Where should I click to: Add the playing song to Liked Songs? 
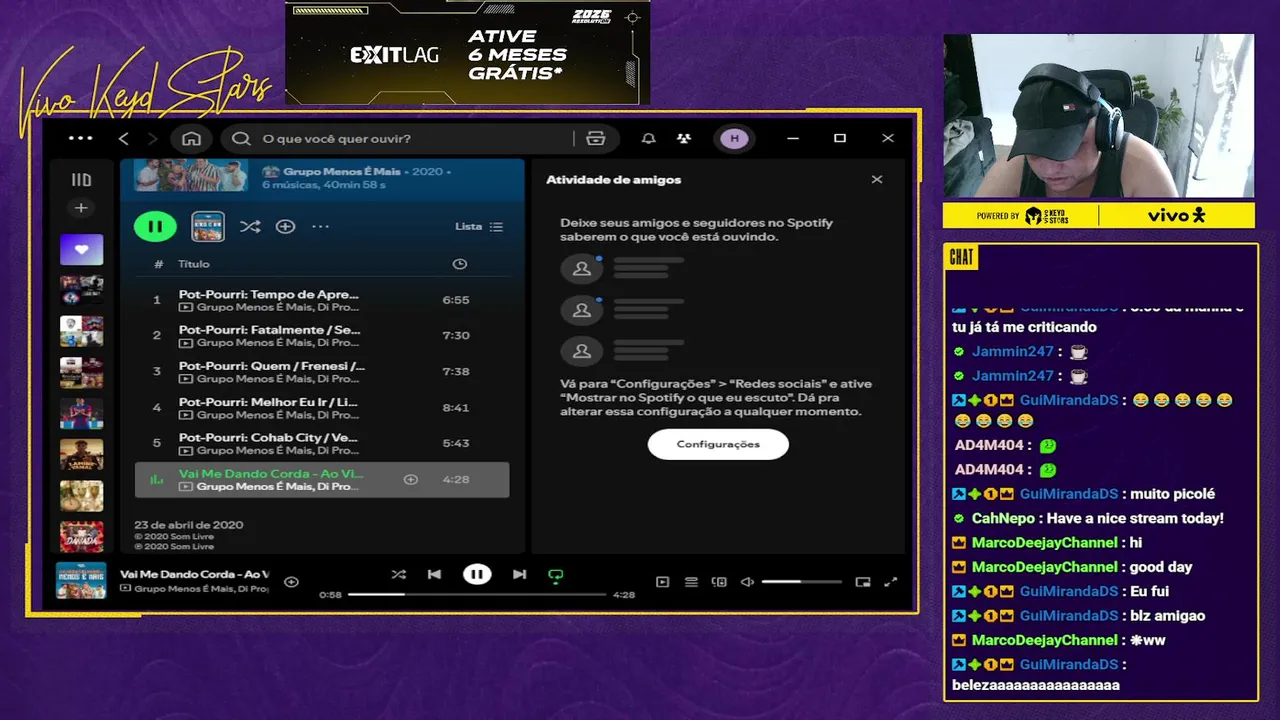[x=291, y=581]
